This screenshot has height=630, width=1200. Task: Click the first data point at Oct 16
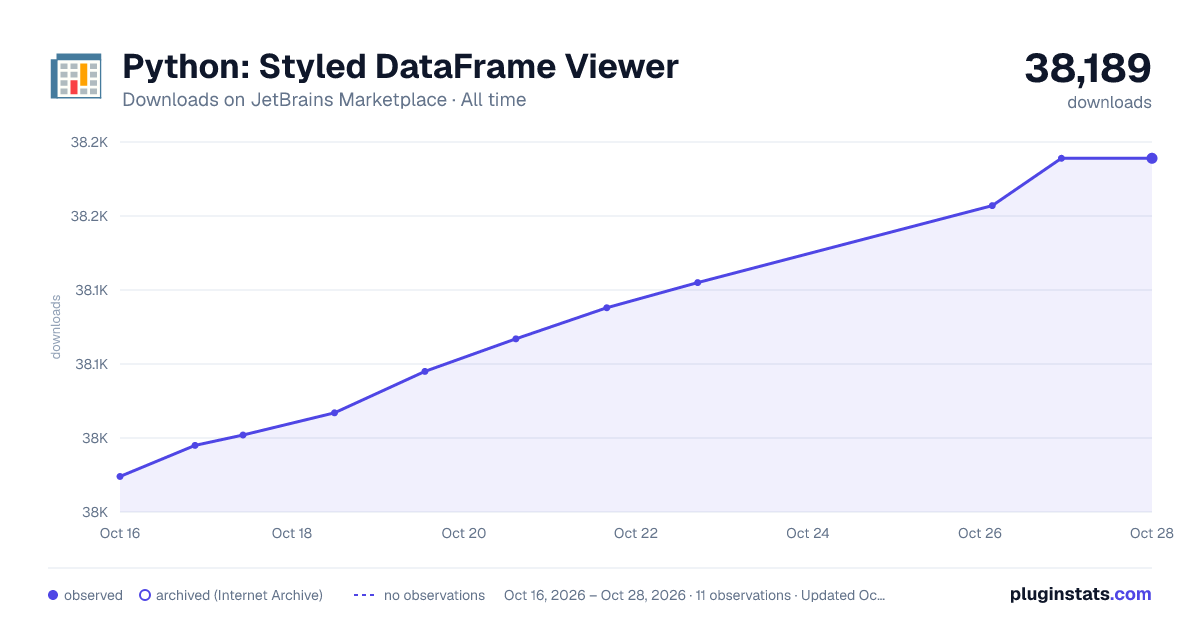coord(120,476)
